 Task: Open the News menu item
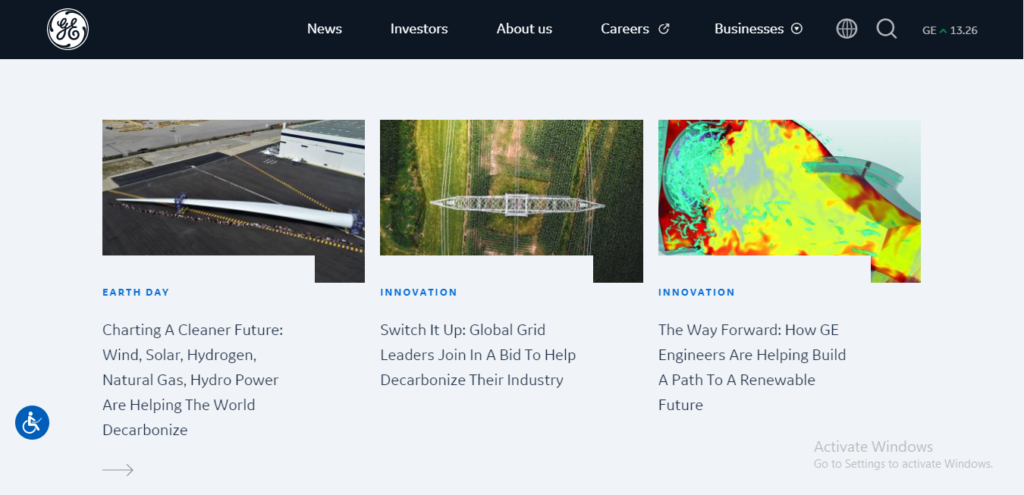tap(324, 29)
